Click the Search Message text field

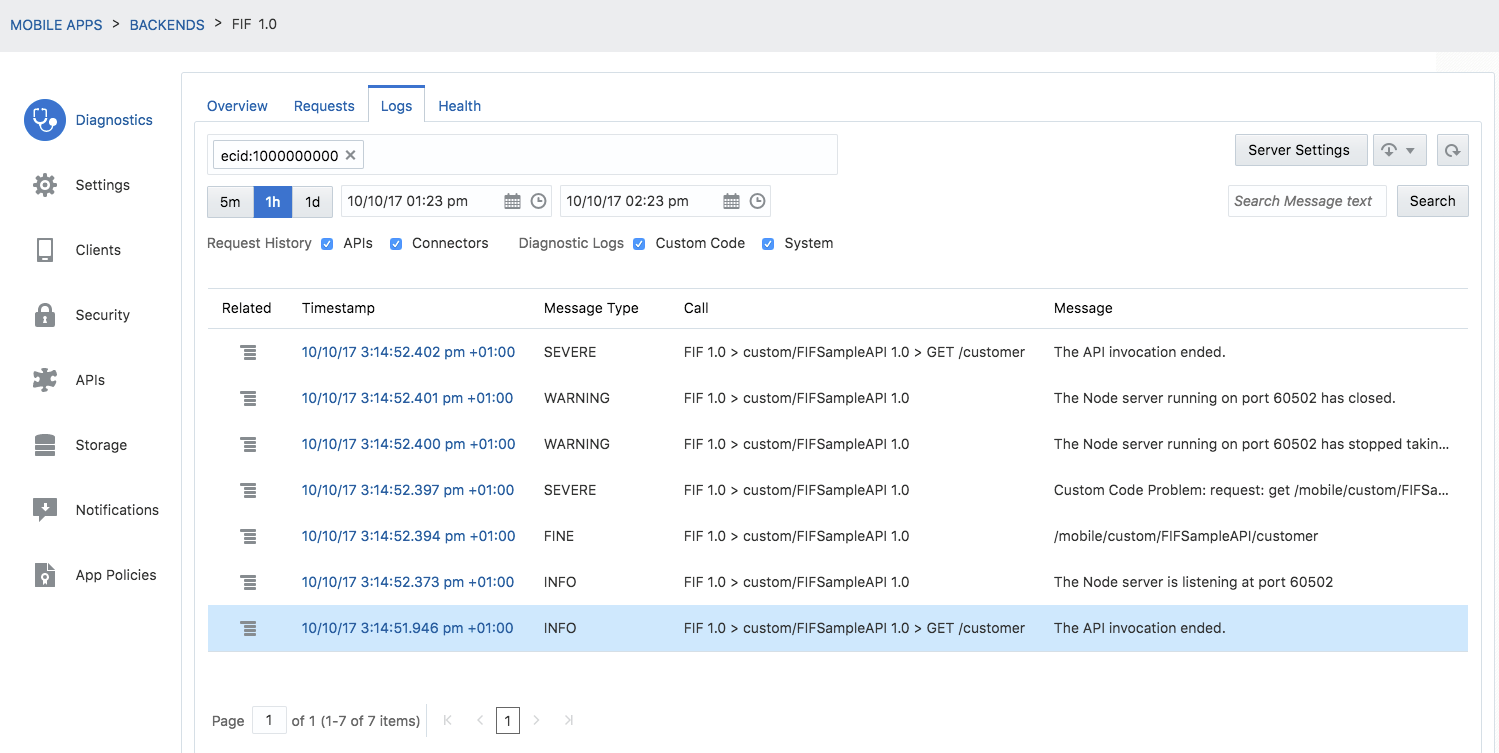point(1306,201)
